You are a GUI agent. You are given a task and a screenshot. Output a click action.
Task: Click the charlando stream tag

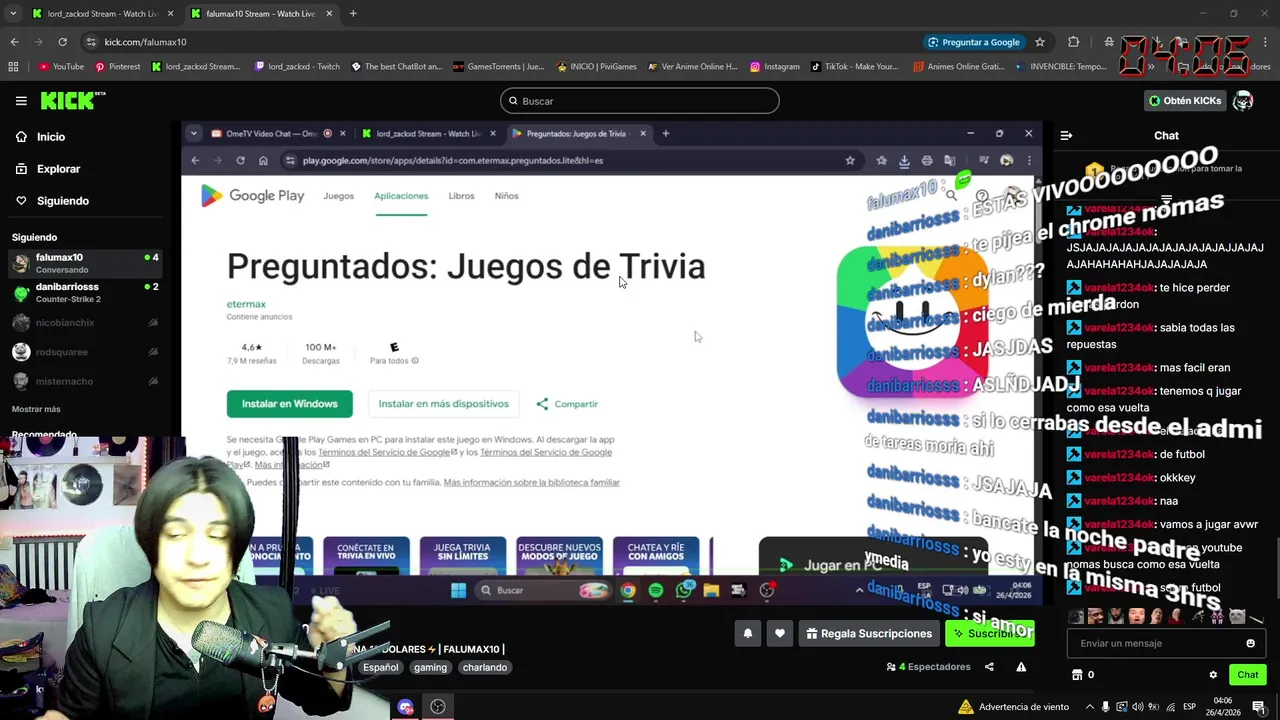point(484,667)
